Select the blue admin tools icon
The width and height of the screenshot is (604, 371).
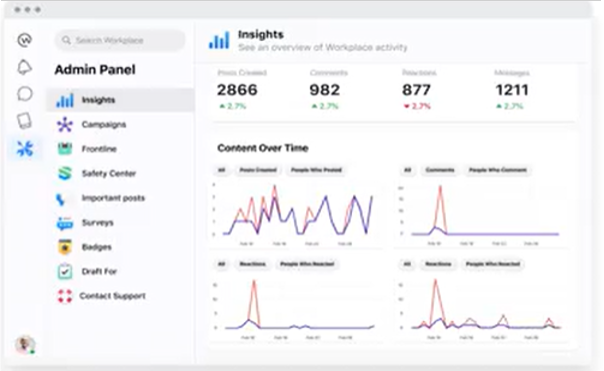[25, 149]
